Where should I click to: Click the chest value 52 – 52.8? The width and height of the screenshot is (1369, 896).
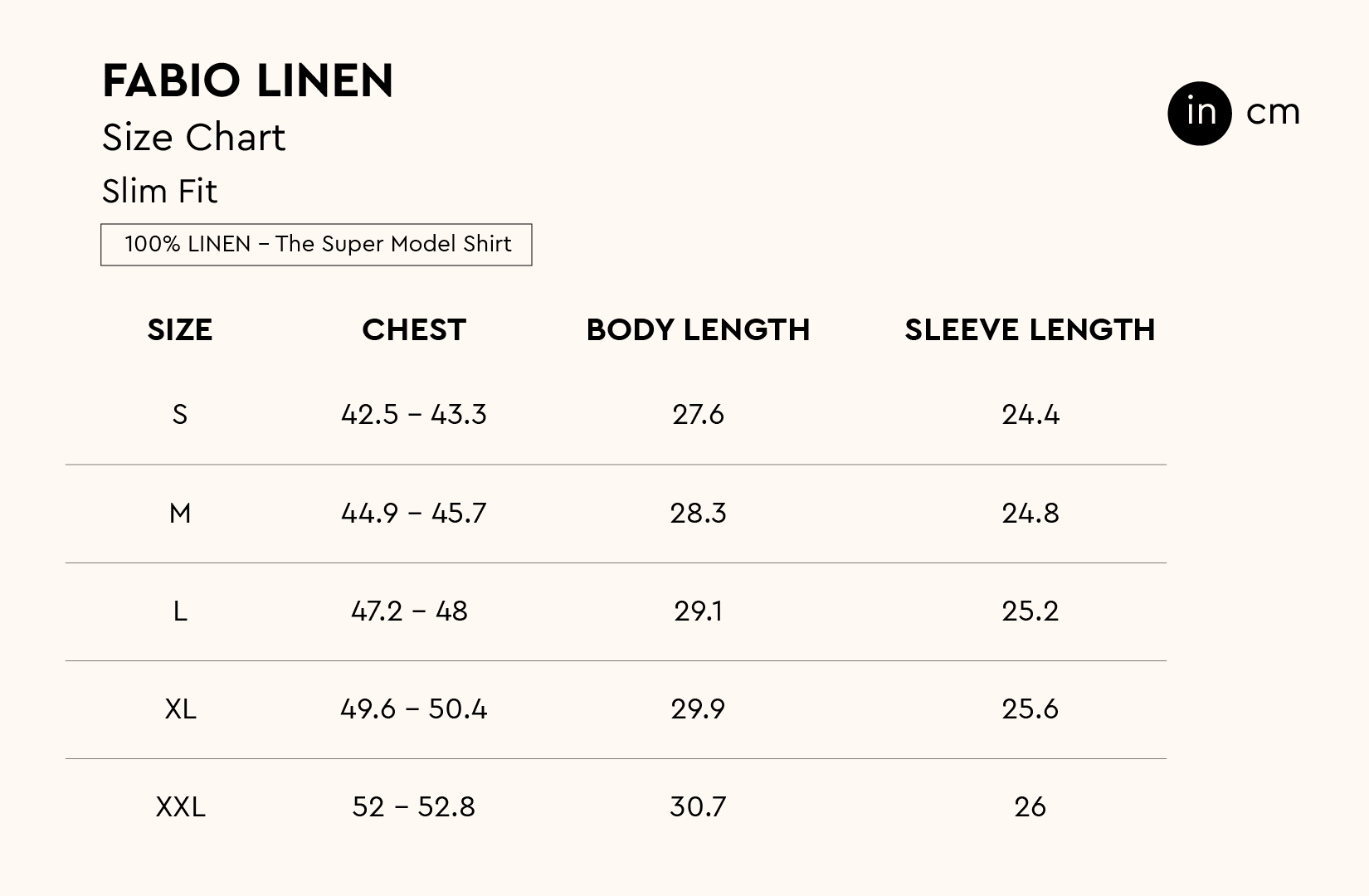(x=413, y=807)
